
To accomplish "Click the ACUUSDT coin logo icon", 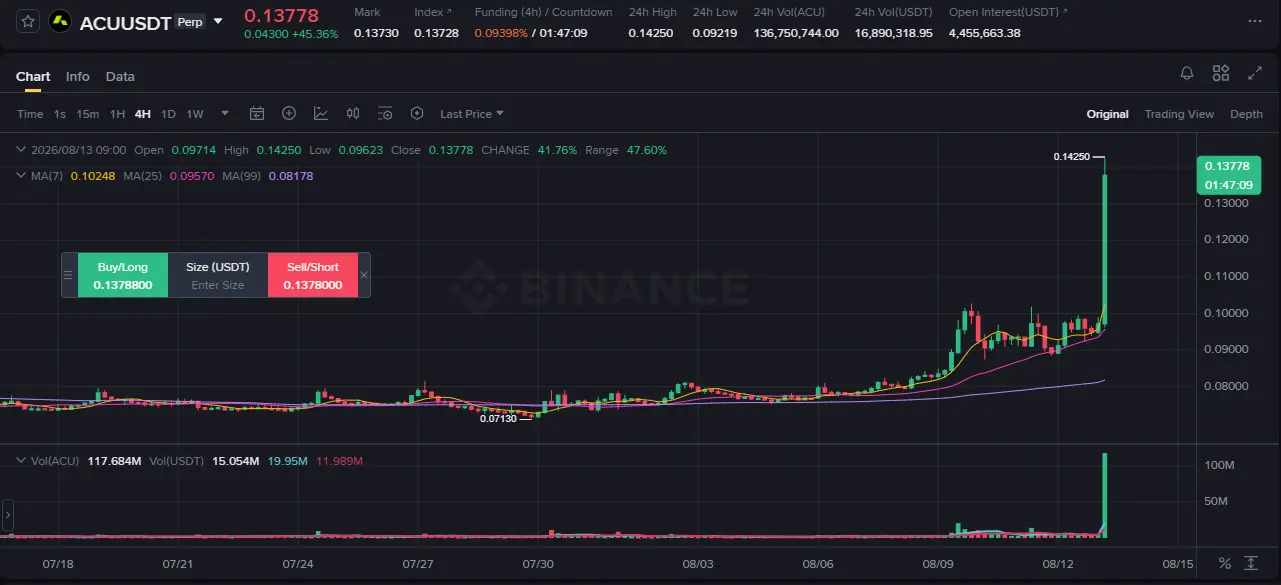I will click(x=59, y=21).
